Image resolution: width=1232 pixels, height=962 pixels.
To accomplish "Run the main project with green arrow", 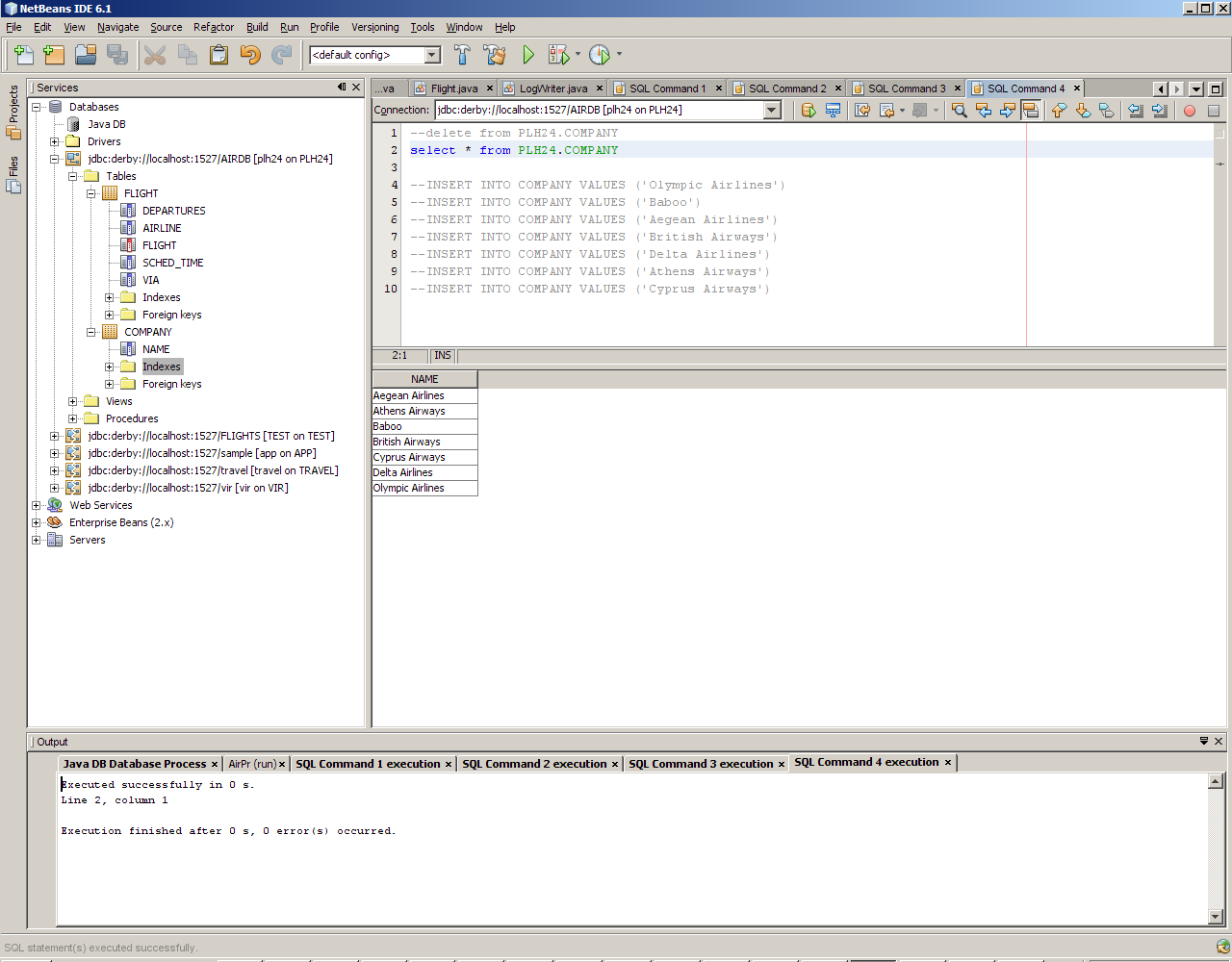I will (x=527, y=55).
